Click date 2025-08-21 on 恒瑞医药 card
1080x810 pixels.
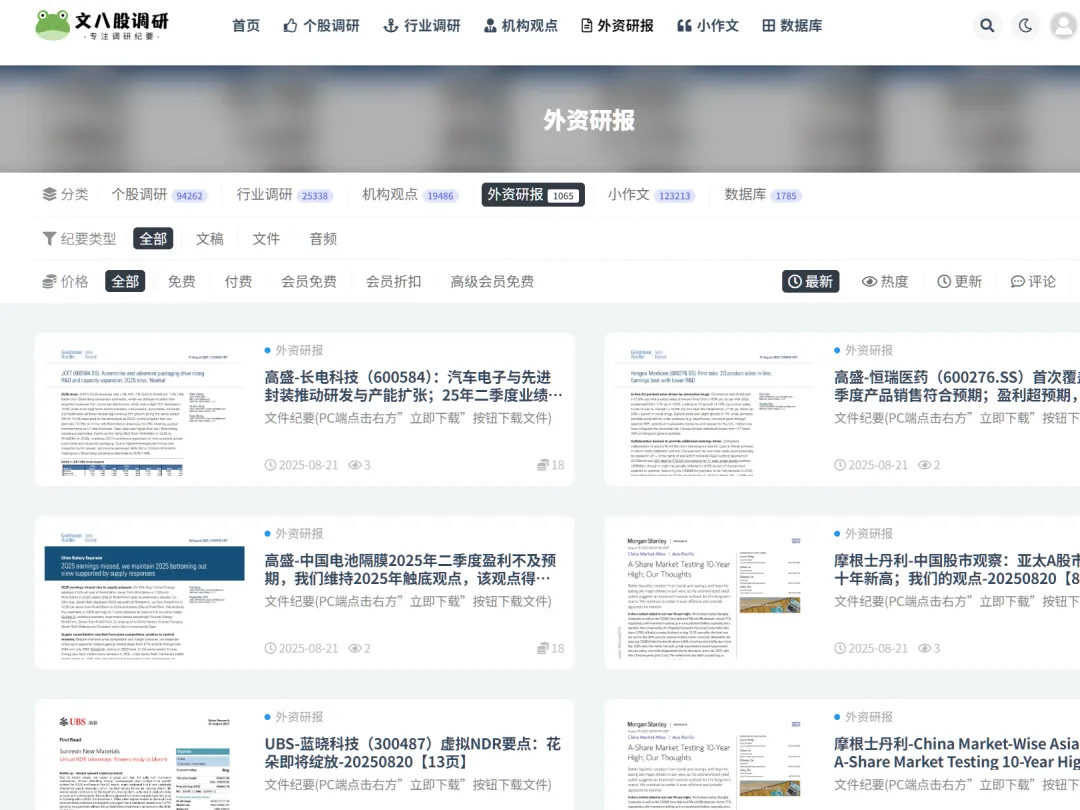(871, 465)
